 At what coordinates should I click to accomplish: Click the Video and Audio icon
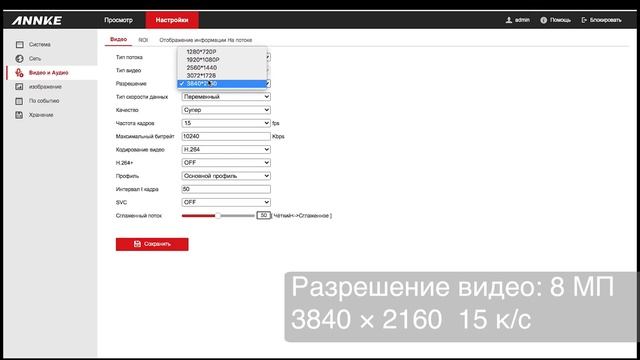19,73
